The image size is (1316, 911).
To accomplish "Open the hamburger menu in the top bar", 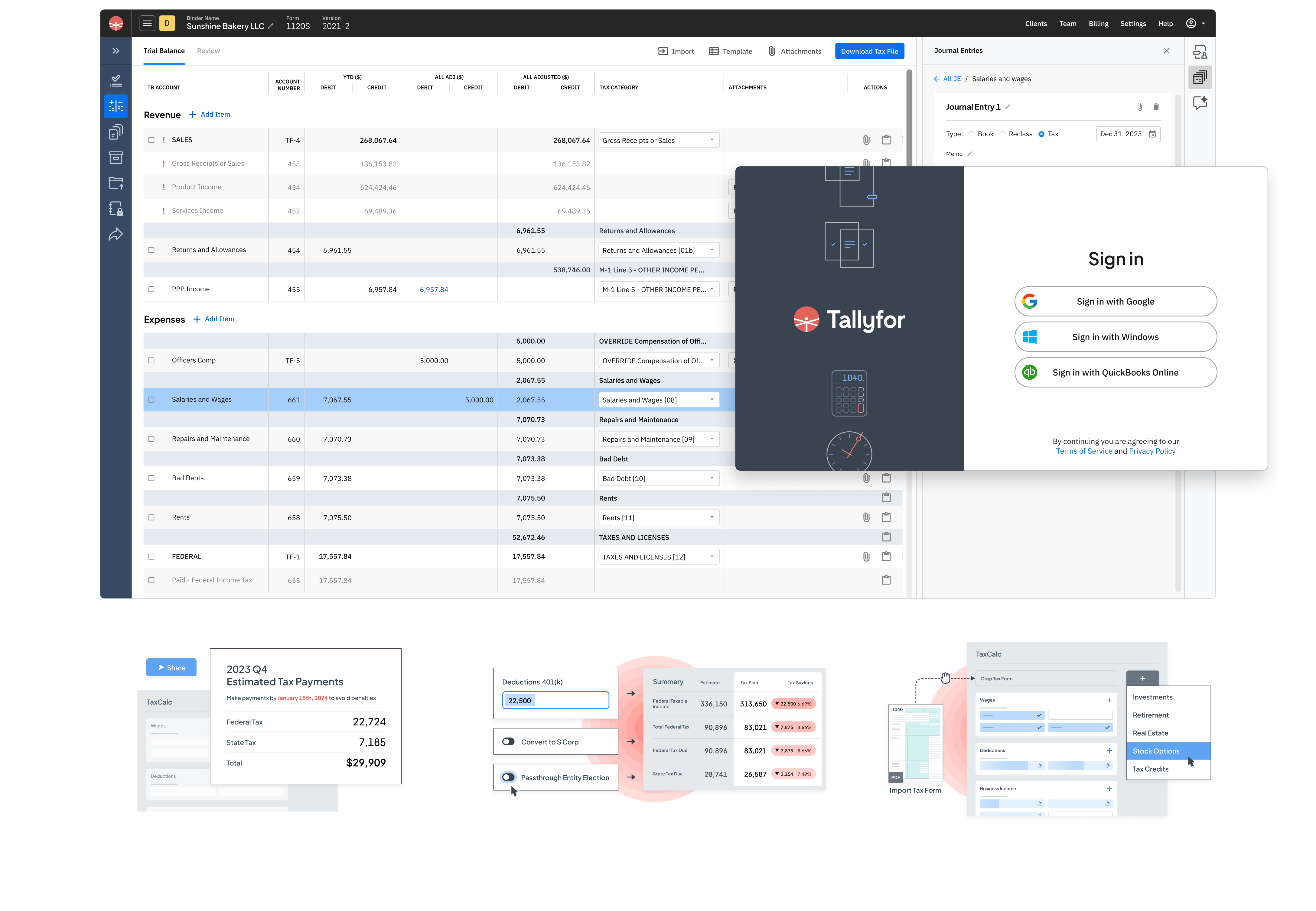I will pyautogui.click(x=147, y=23).
